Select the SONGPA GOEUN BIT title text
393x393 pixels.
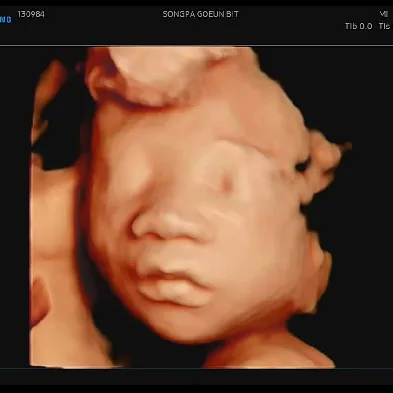click(201, 14)
